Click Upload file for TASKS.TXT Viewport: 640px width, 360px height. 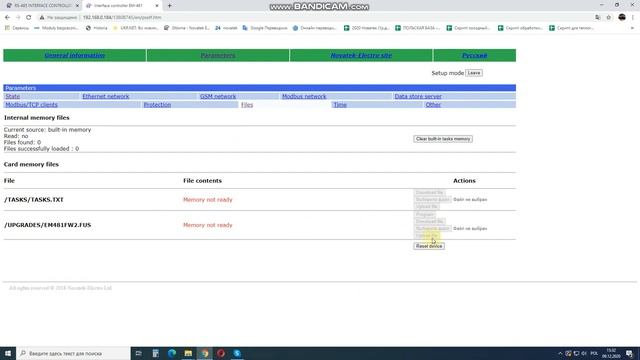tap(427, 207)
